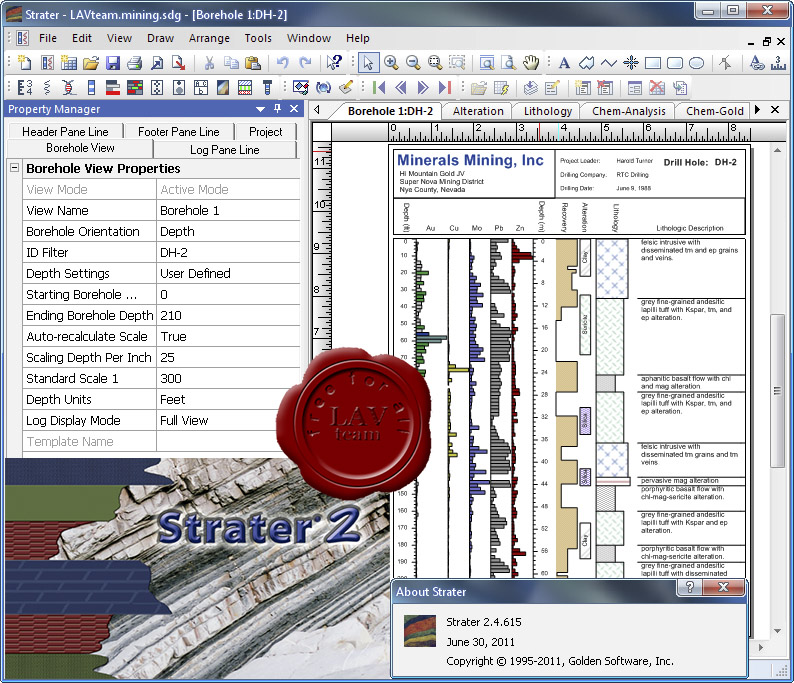Open the Window menu
This screenshot has width=794, height=683.
pyautogui.click(x=308, y=38)
